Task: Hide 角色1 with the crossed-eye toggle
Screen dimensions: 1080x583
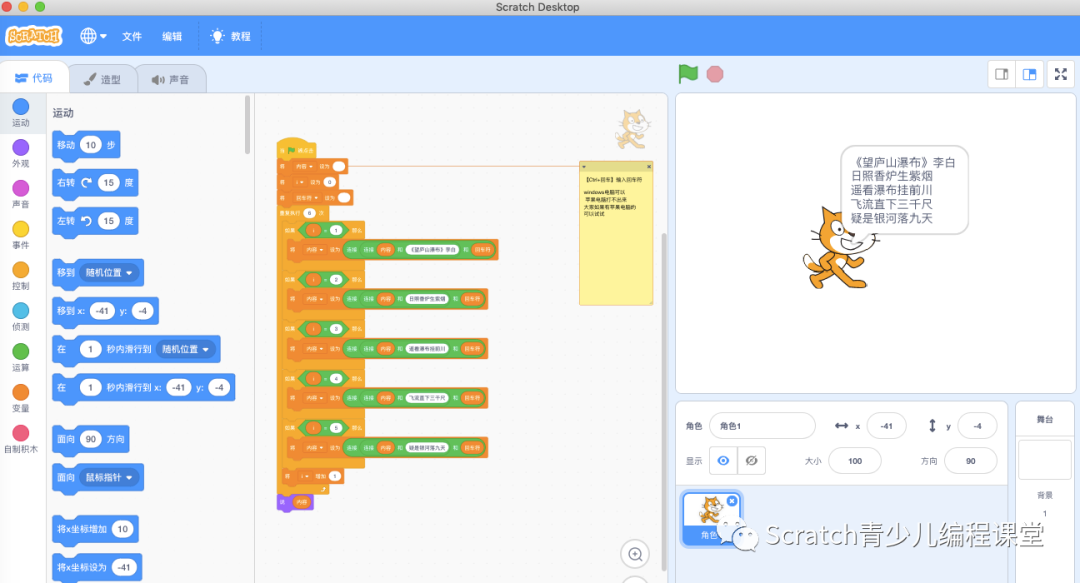Action: [749, 460]
